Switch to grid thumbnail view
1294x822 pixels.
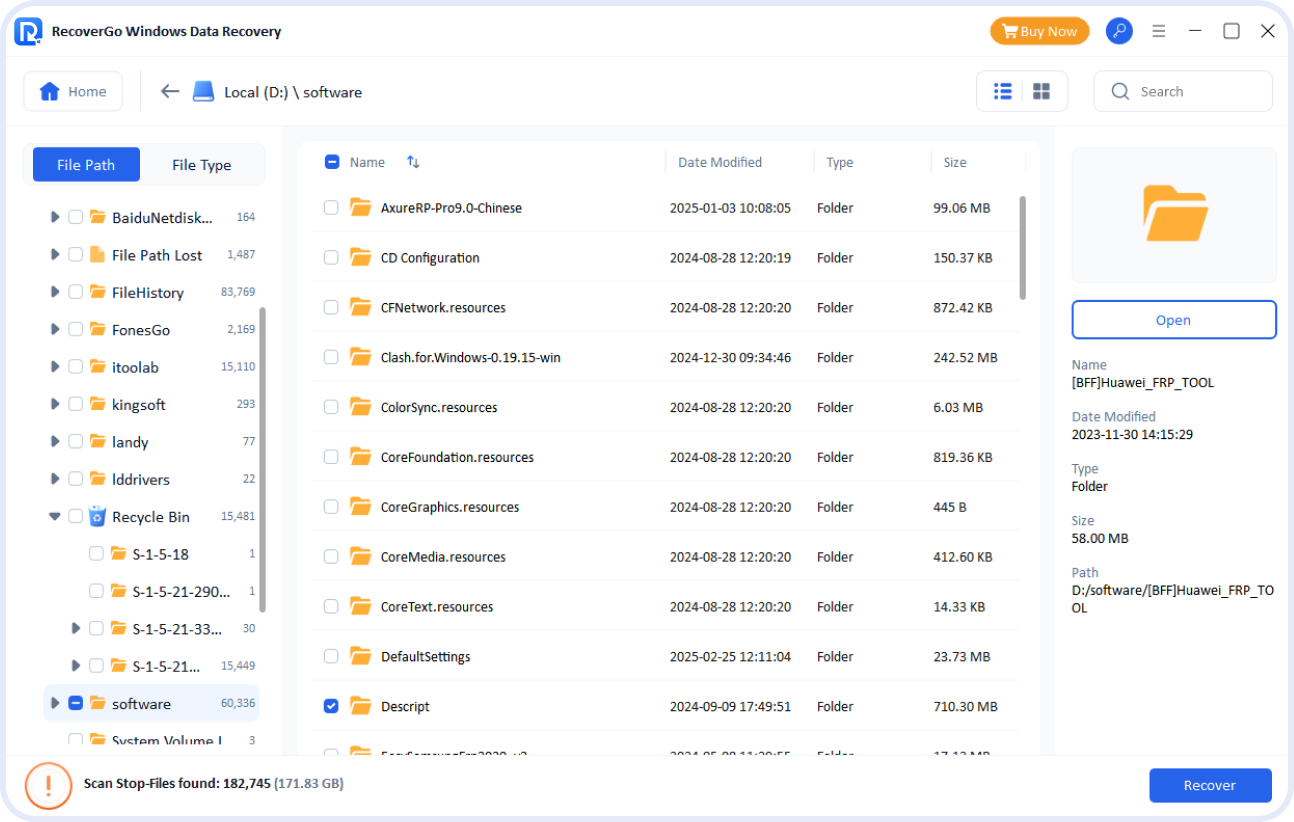coord(1041,90)
